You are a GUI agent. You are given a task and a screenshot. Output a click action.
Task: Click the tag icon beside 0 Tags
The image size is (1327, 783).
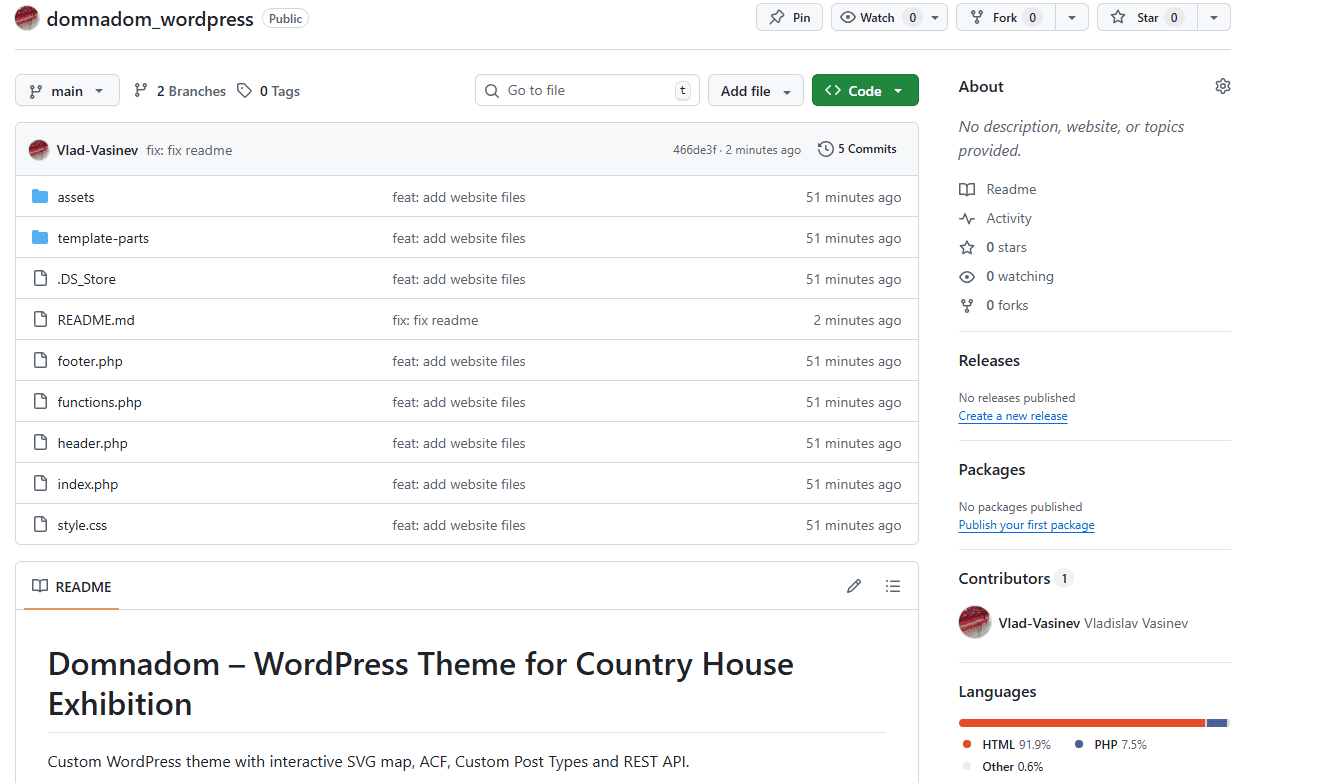point(244,91)
